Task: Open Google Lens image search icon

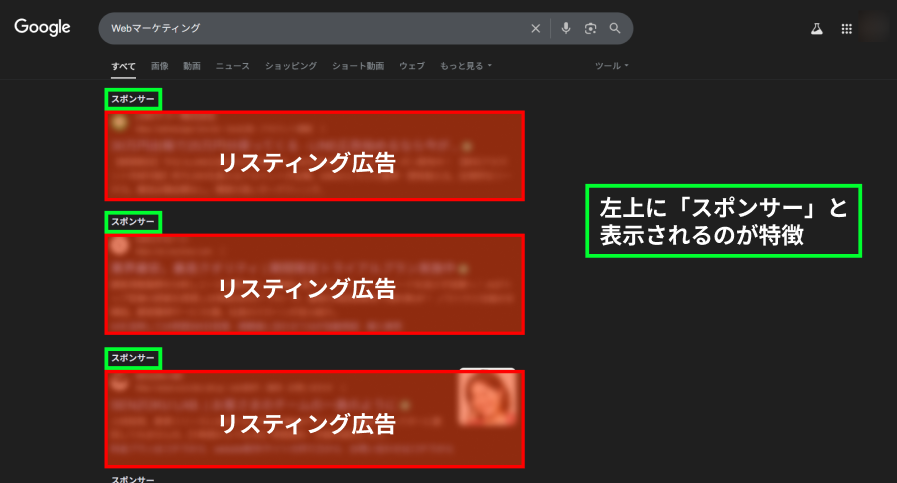Action: (x=590, y=28)
